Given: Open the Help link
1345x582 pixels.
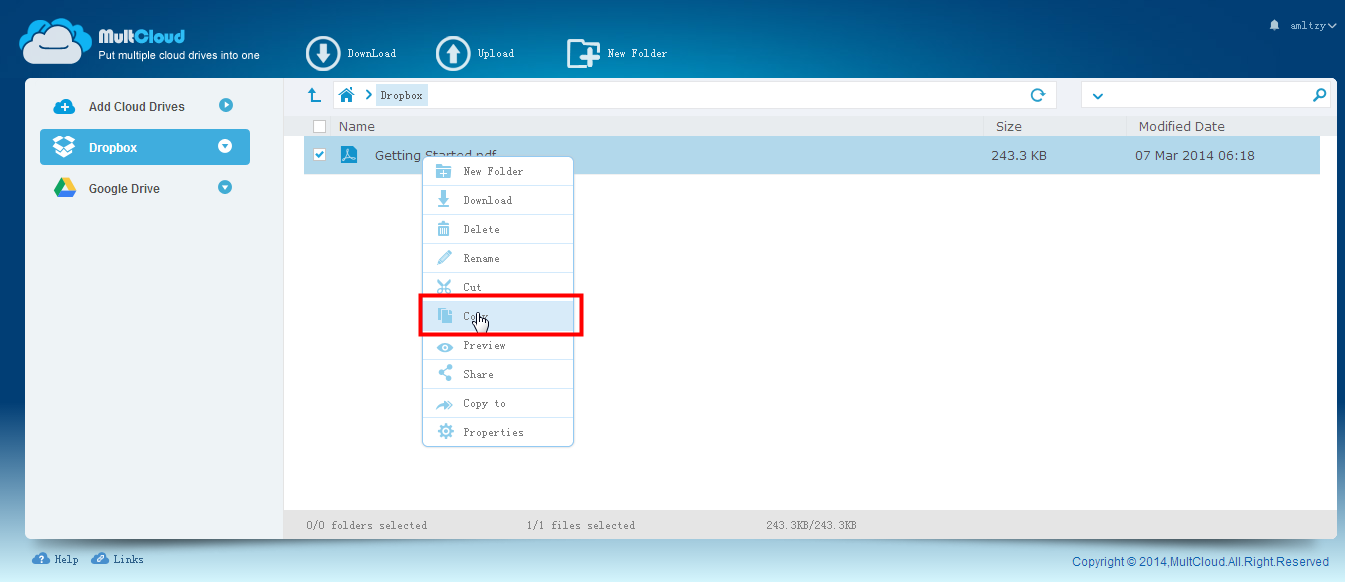Looking at the screenshot, I should click(66, 559).
